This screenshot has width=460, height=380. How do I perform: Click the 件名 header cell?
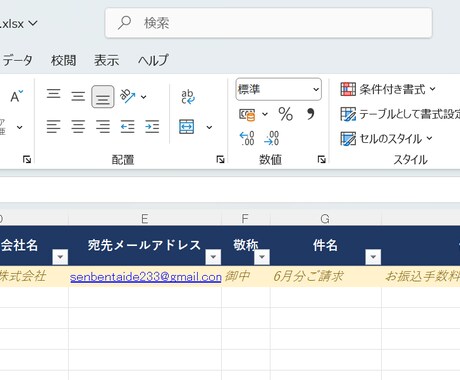coord(326,246)
